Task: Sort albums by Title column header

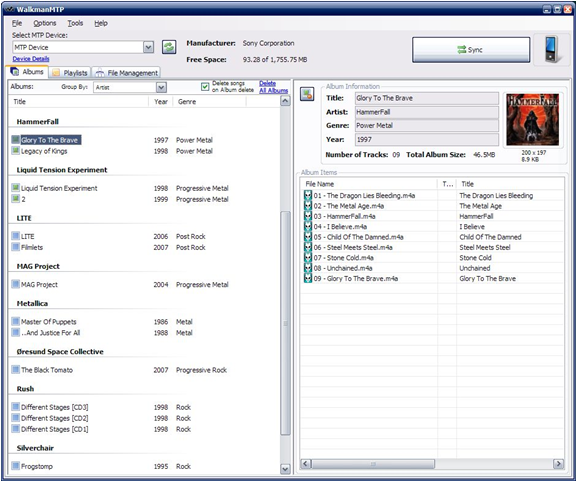Action: [x=78, y=102]
